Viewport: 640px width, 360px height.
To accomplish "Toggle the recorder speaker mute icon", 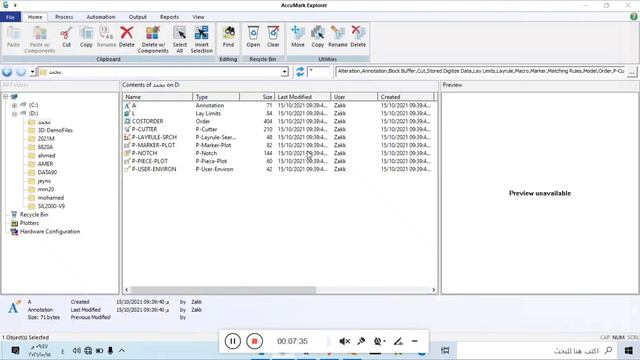I will (344, 341).
